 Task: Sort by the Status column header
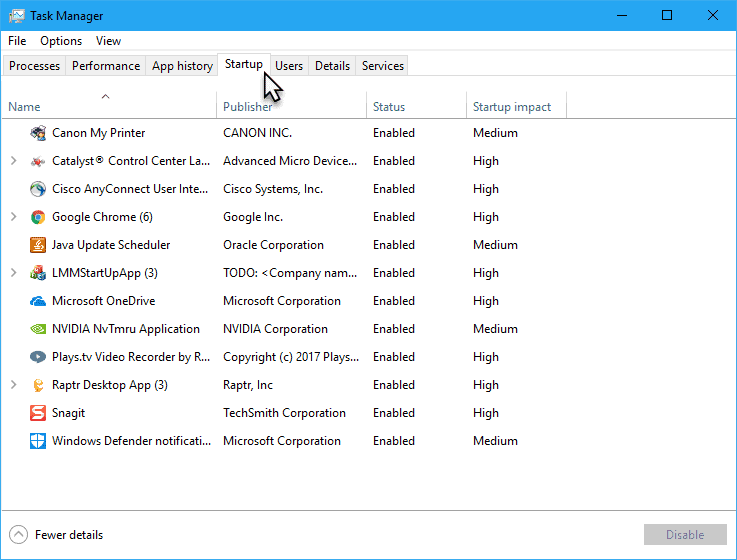coord(416,104)
